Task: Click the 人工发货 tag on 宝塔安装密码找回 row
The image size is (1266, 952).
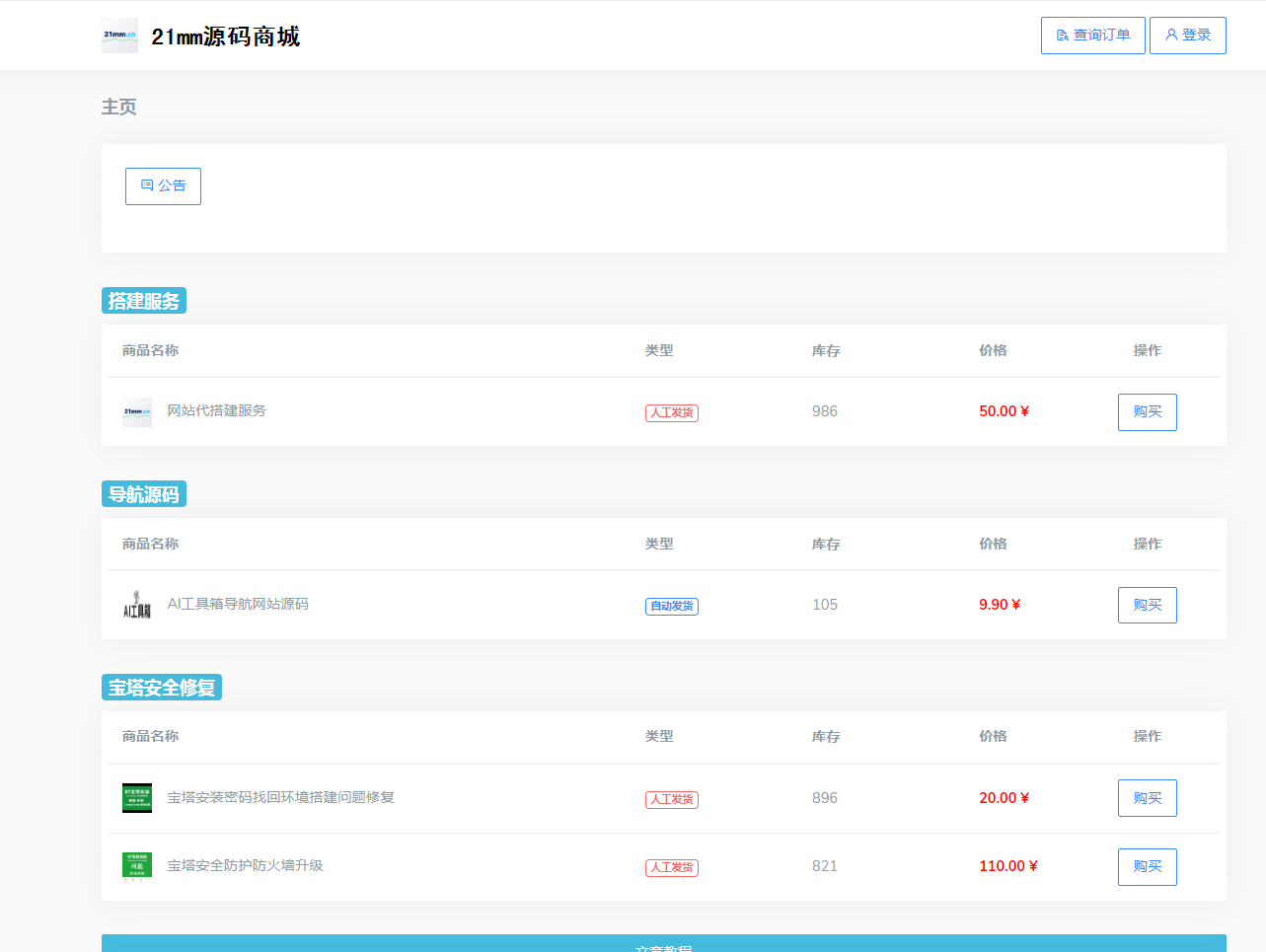Action: point(672,799)
